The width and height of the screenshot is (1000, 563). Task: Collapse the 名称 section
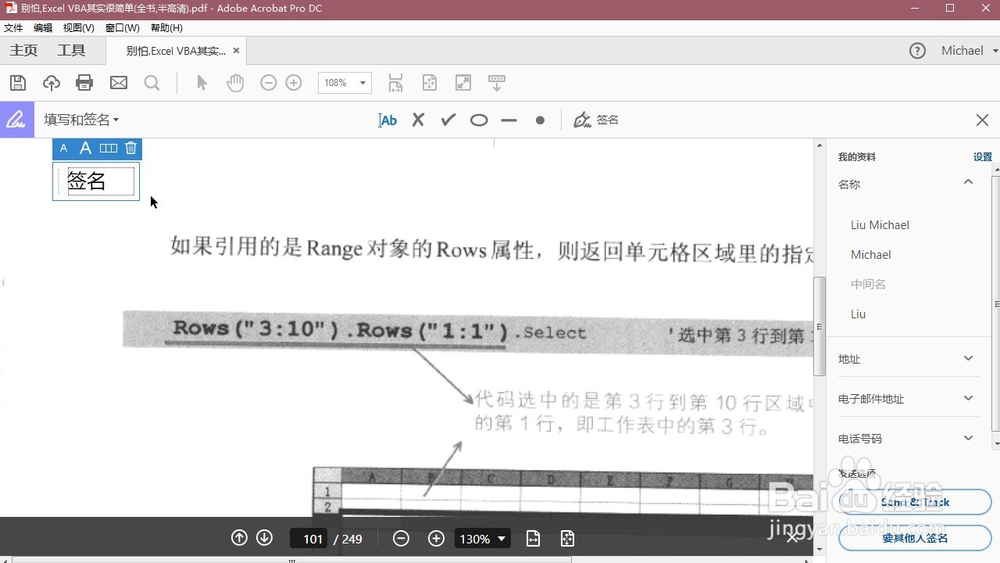point(968,182)
